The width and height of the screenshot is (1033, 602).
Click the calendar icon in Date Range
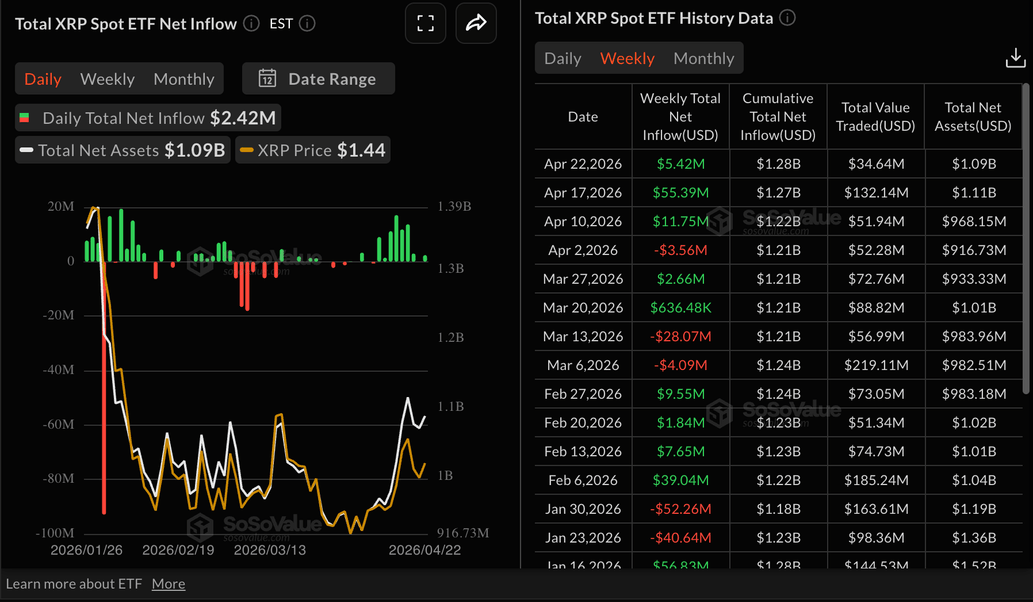(x=267, y=79)
